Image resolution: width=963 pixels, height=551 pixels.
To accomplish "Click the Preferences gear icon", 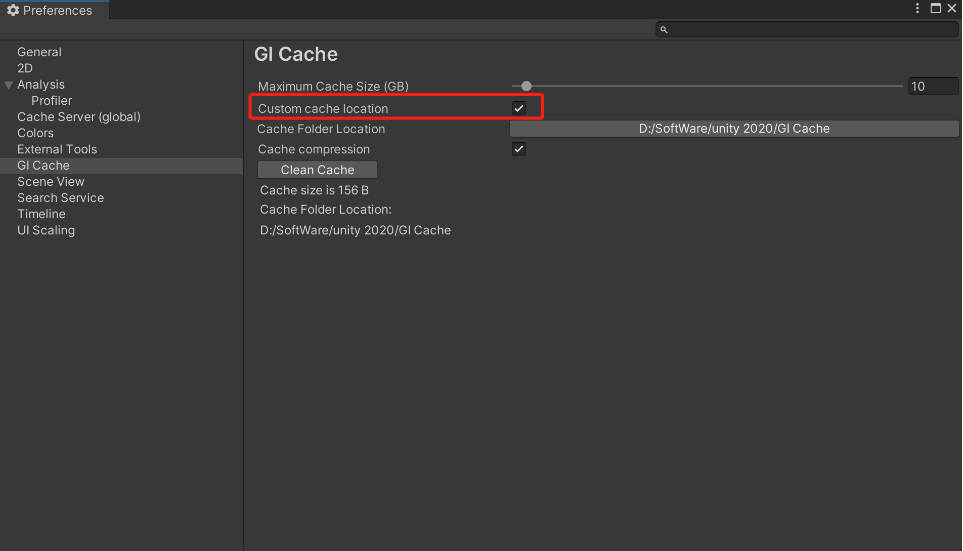I will click(x=13, y=10).
